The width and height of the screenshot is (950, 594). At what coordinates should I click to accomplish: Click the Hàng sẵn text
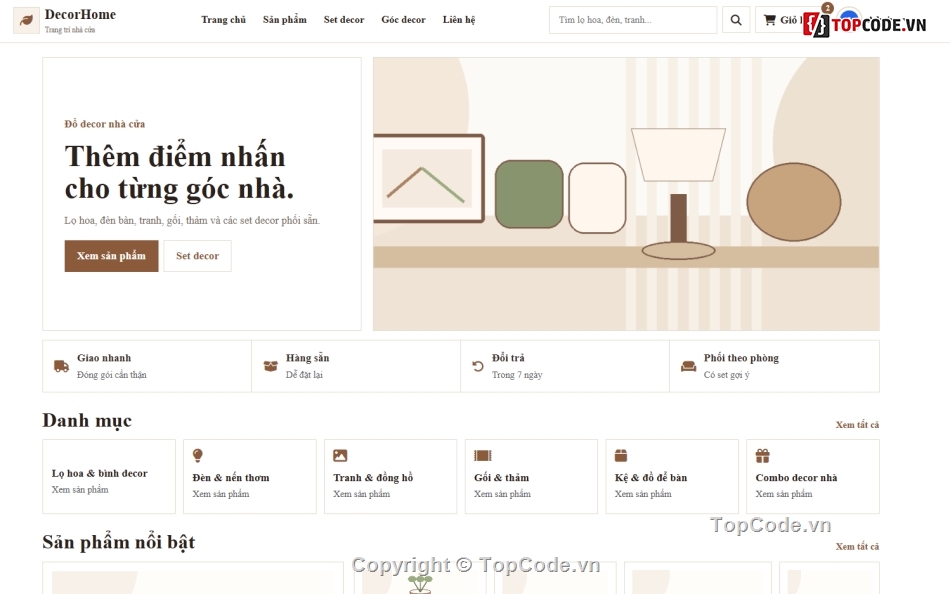coord(308,358)
